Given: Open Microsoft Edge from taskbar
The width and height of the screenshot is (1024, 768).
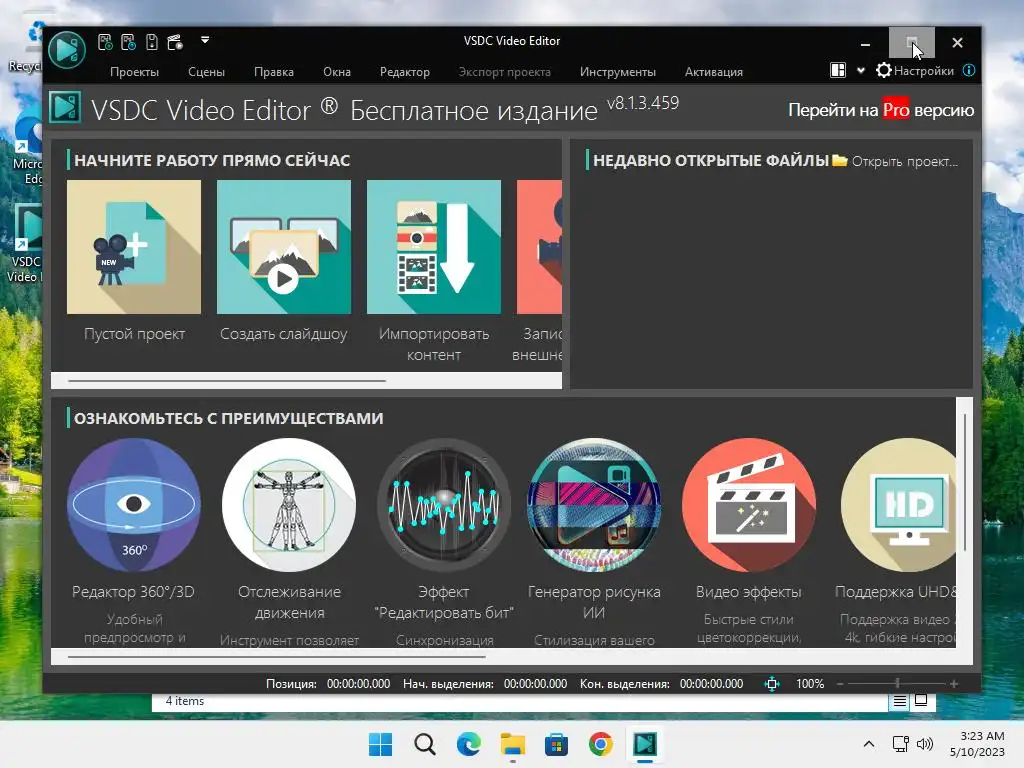Looking at the screenshot, I should [x=468, y=744].
